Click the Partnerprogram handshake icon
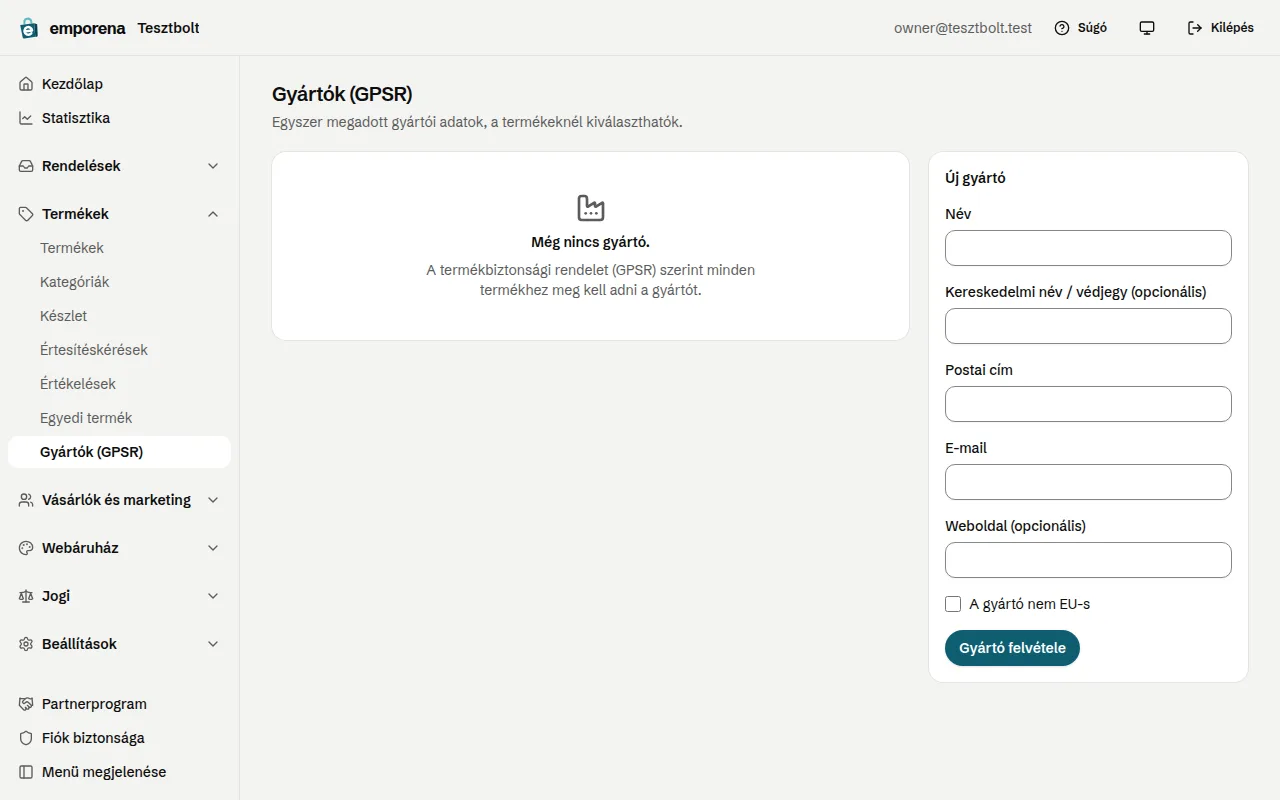This screenshot has height=800, width=1280. click(x=26, y=704)
